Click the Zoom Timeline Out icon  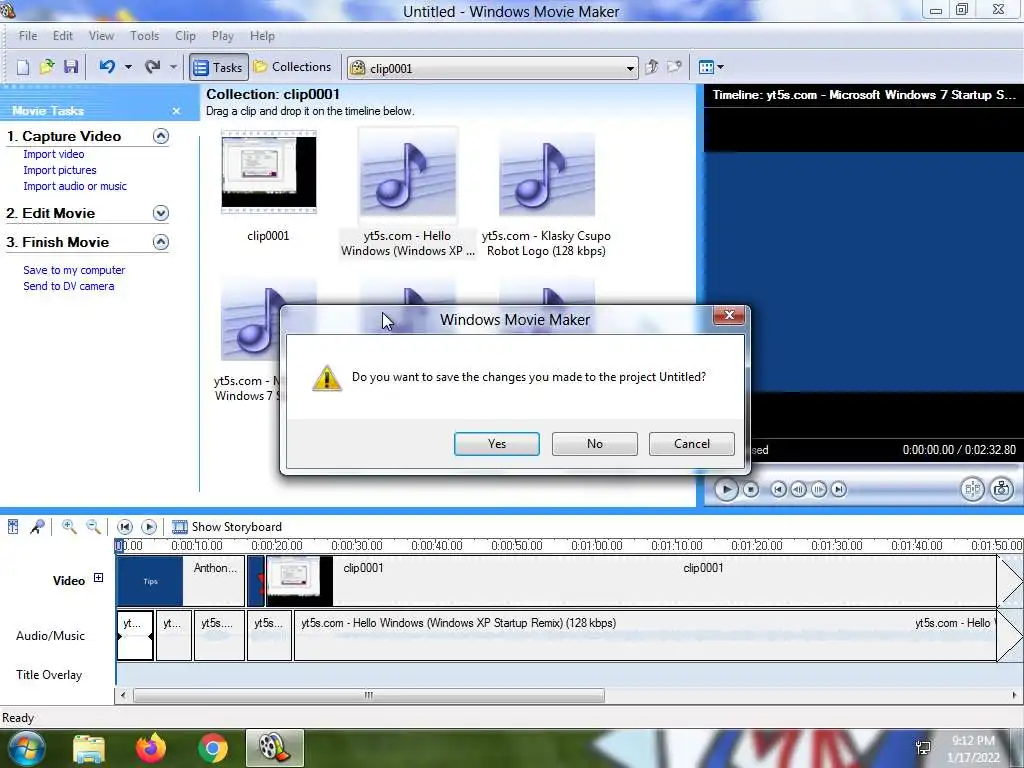point(93,526)
